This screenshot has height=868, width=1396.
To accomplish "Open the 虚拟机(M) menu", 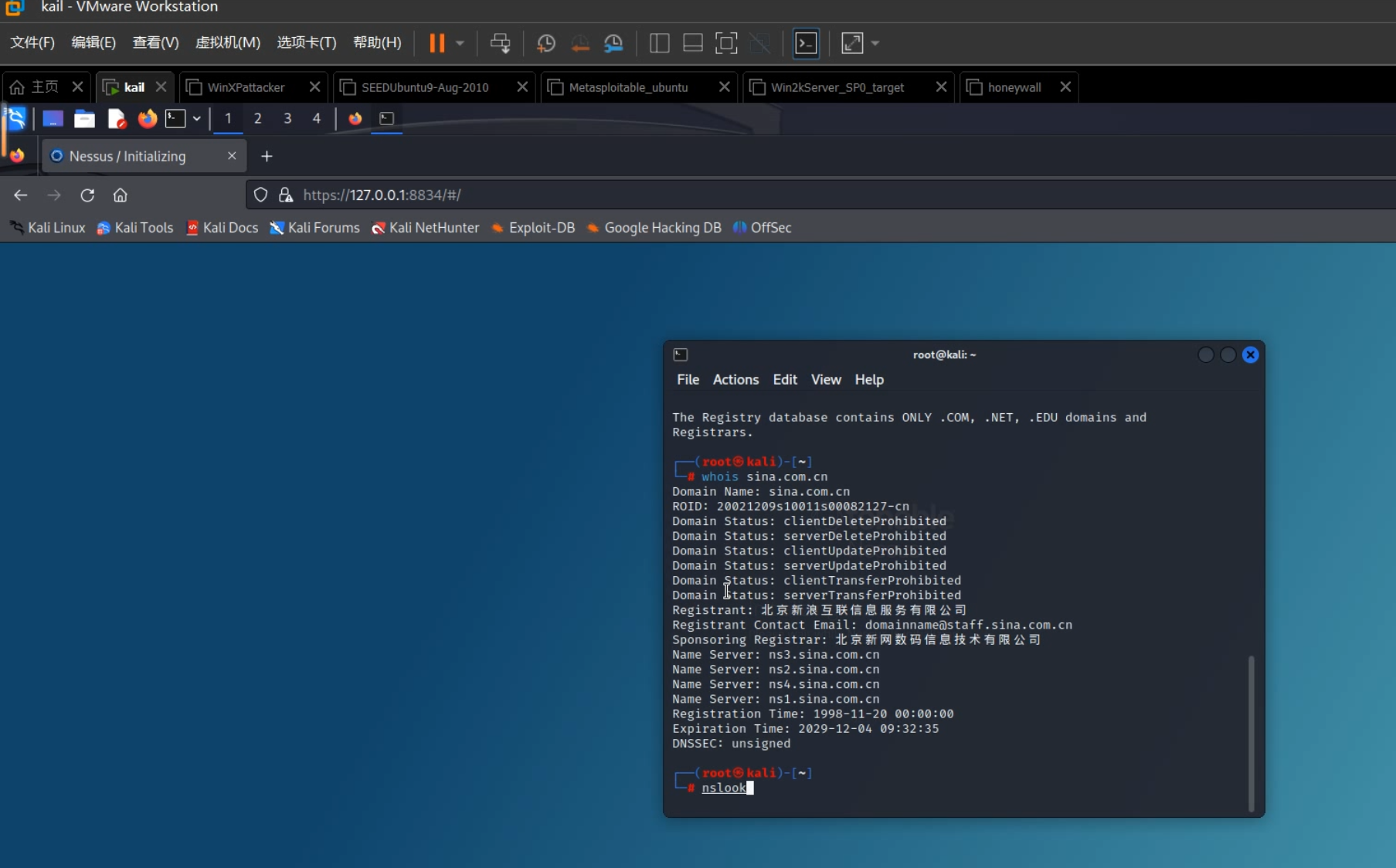I will coord(228,42).
